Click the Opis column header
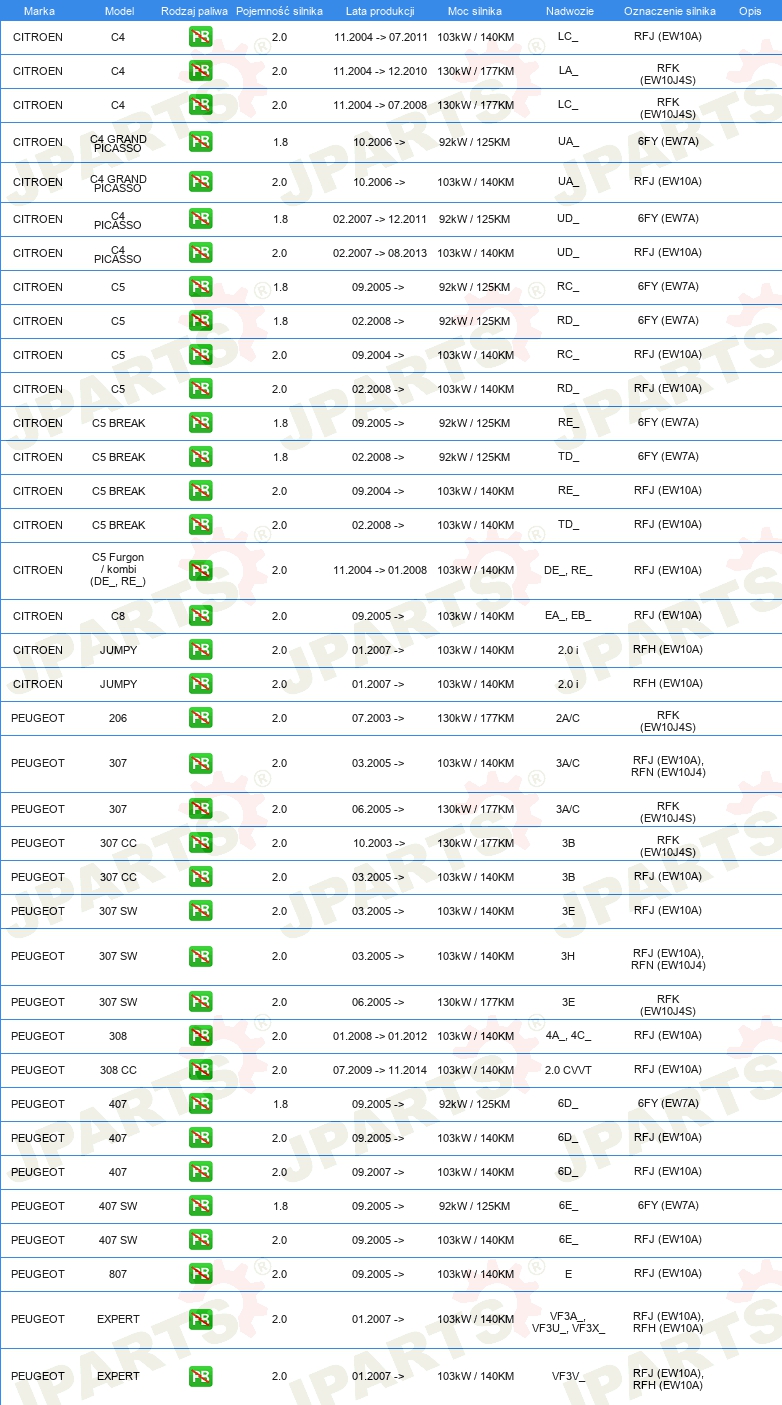Viewport: 782px width, 1405px height. click(750, 11)
